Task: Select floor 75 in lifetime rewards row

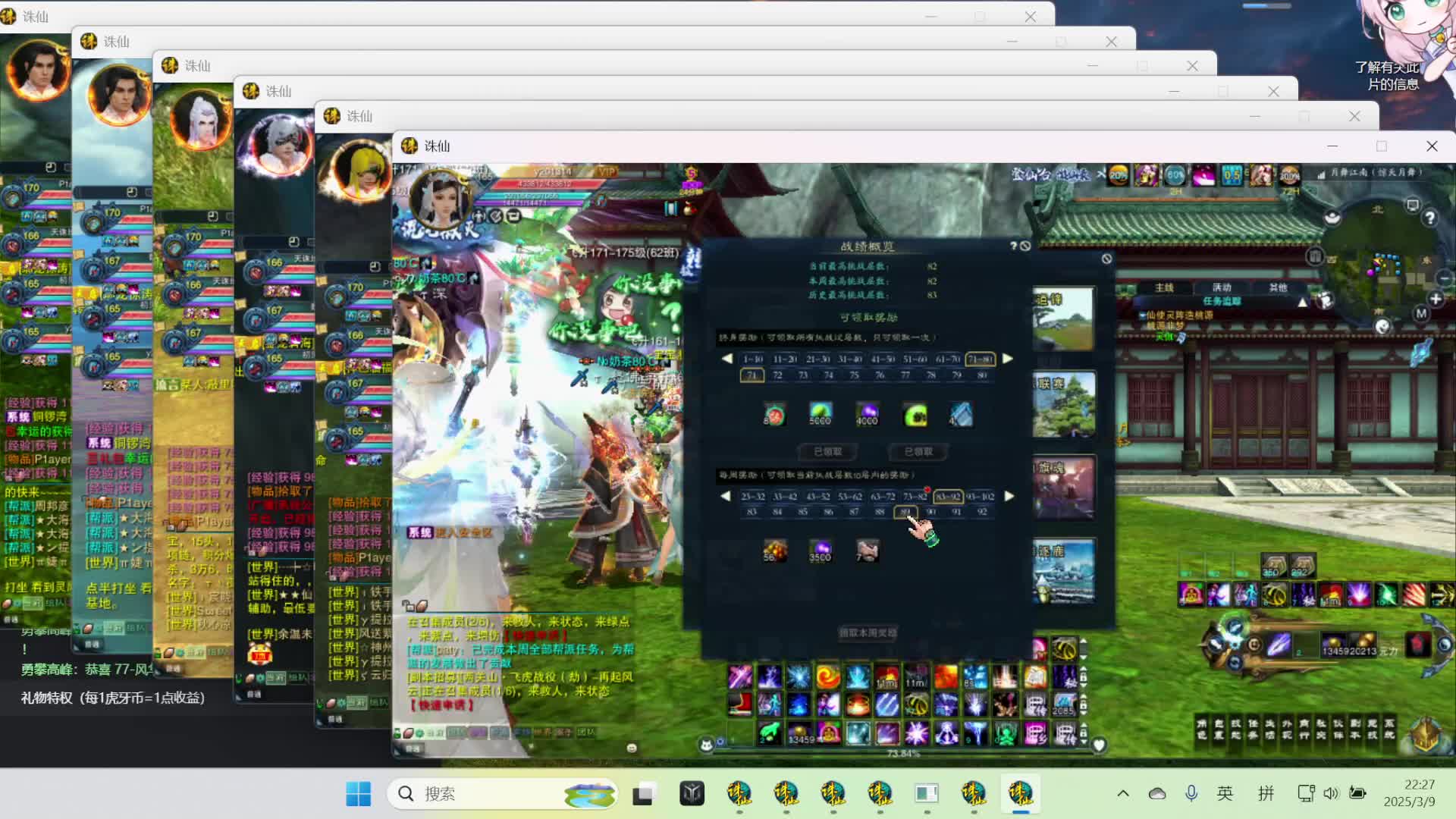Action: (x=854, y=375)
